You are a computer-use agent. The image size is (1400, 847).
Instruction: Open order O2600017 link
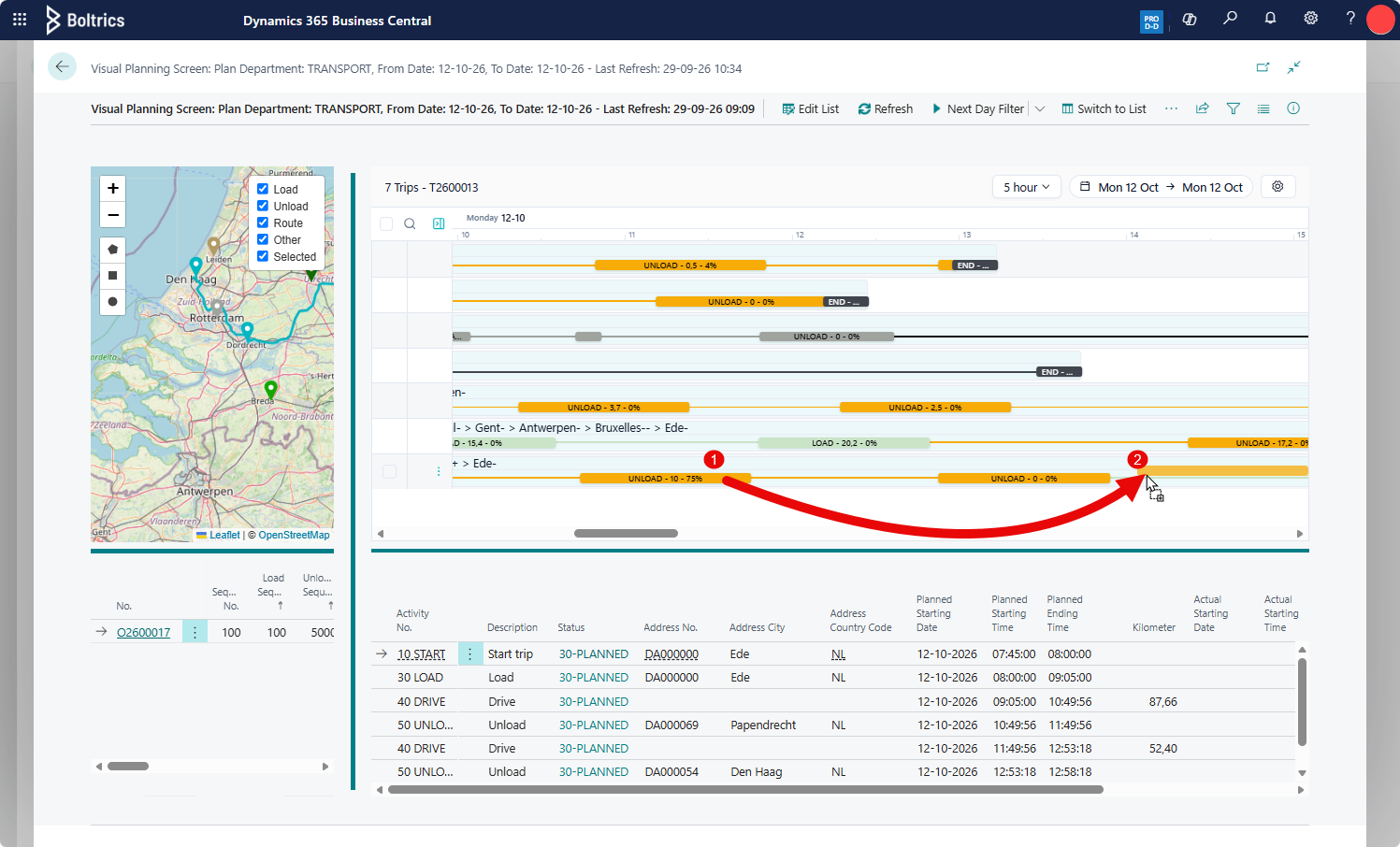tap(143, 633)
